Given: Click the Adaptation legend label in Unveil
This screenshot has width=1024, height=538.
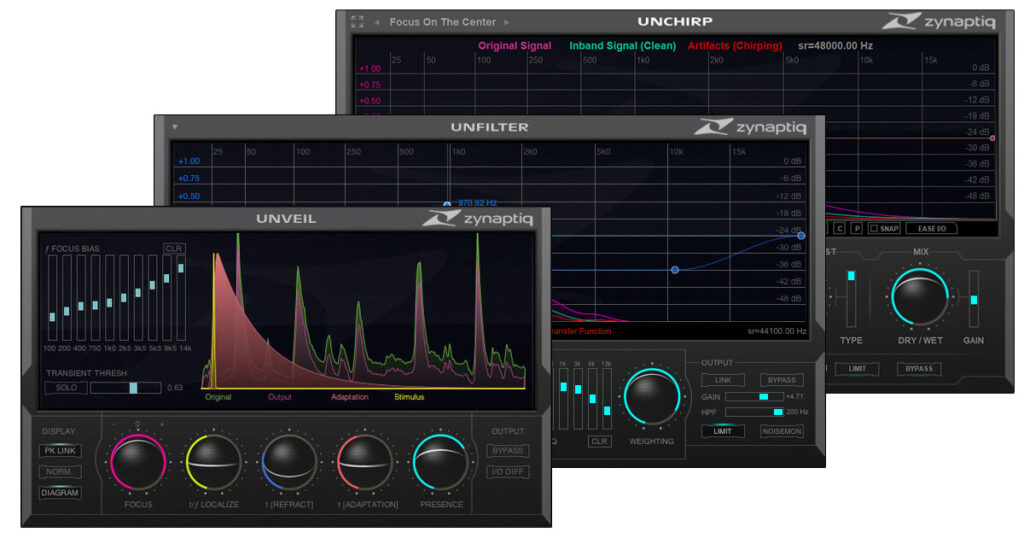Looking at the screenshot, I should click(349, 397).
